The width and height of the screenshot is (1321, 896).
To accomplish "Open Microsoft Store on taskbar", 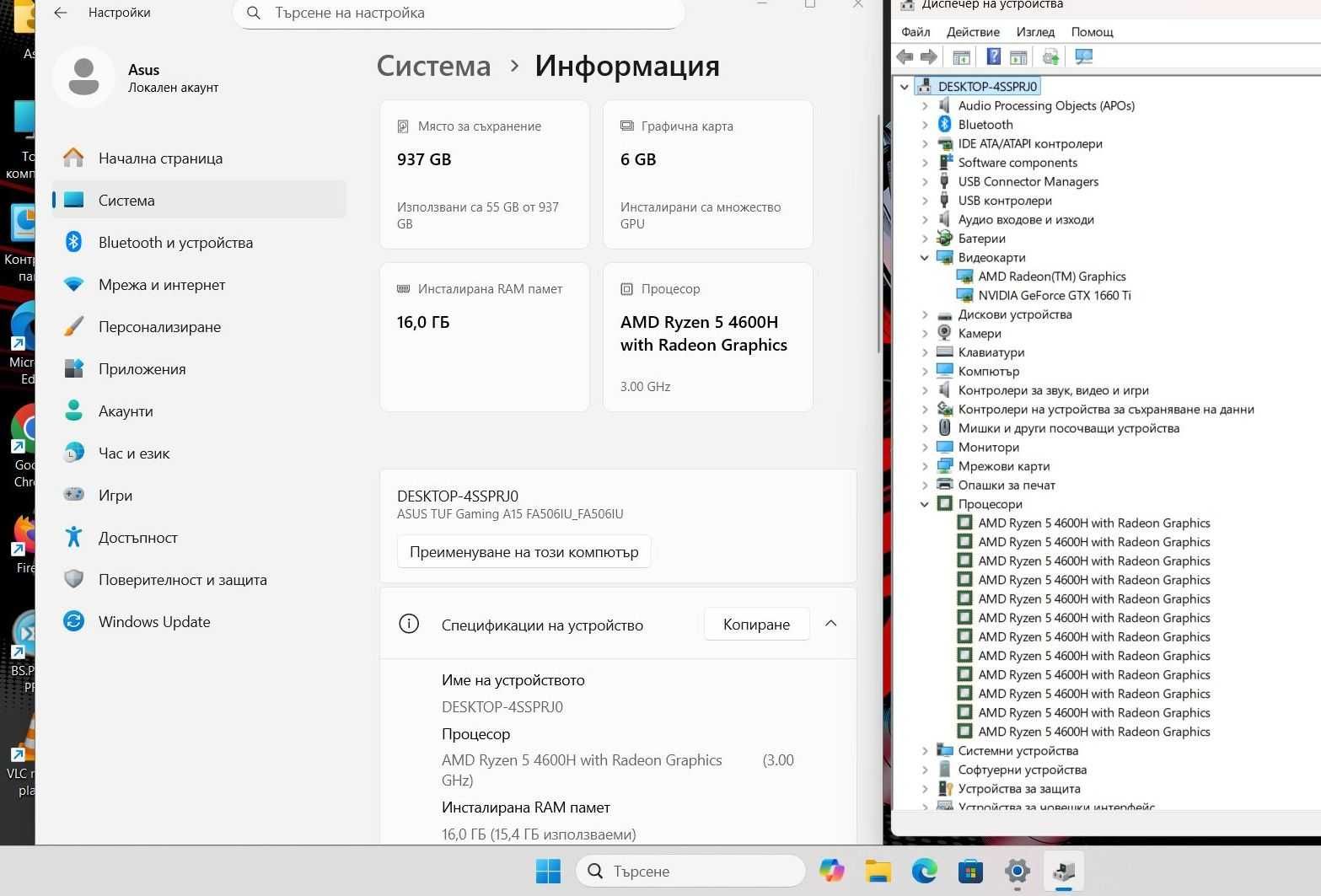I will click(971, 871).
